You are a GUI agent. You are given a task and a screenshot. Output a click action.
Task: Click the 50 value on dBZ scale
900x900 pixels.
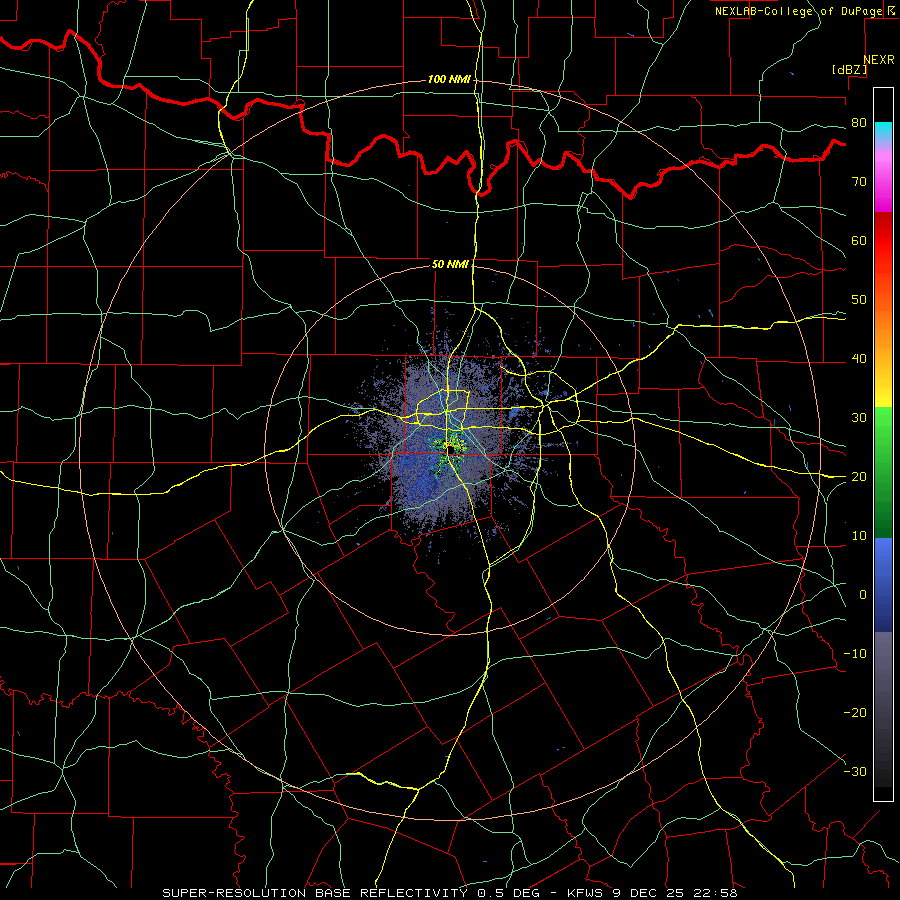tap(859, 300)
